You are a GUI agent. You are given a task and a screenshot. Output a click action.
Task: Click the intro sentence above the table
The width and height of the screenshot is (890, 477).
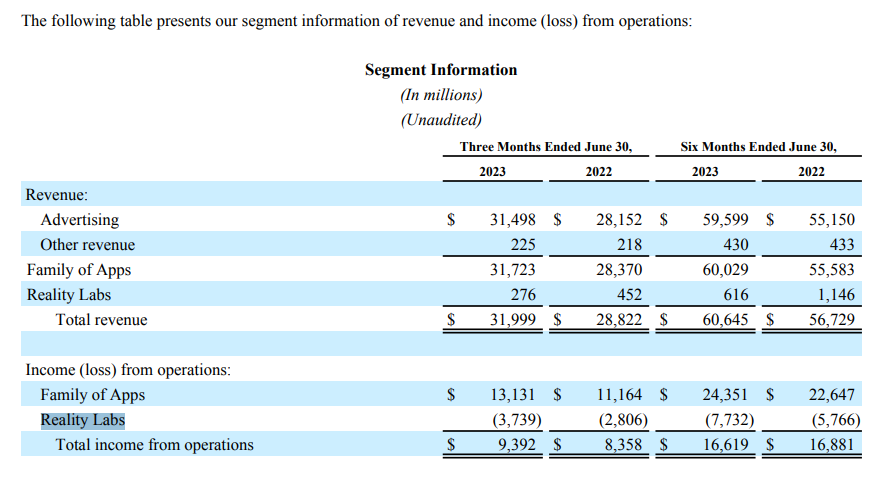pos(356,21)
